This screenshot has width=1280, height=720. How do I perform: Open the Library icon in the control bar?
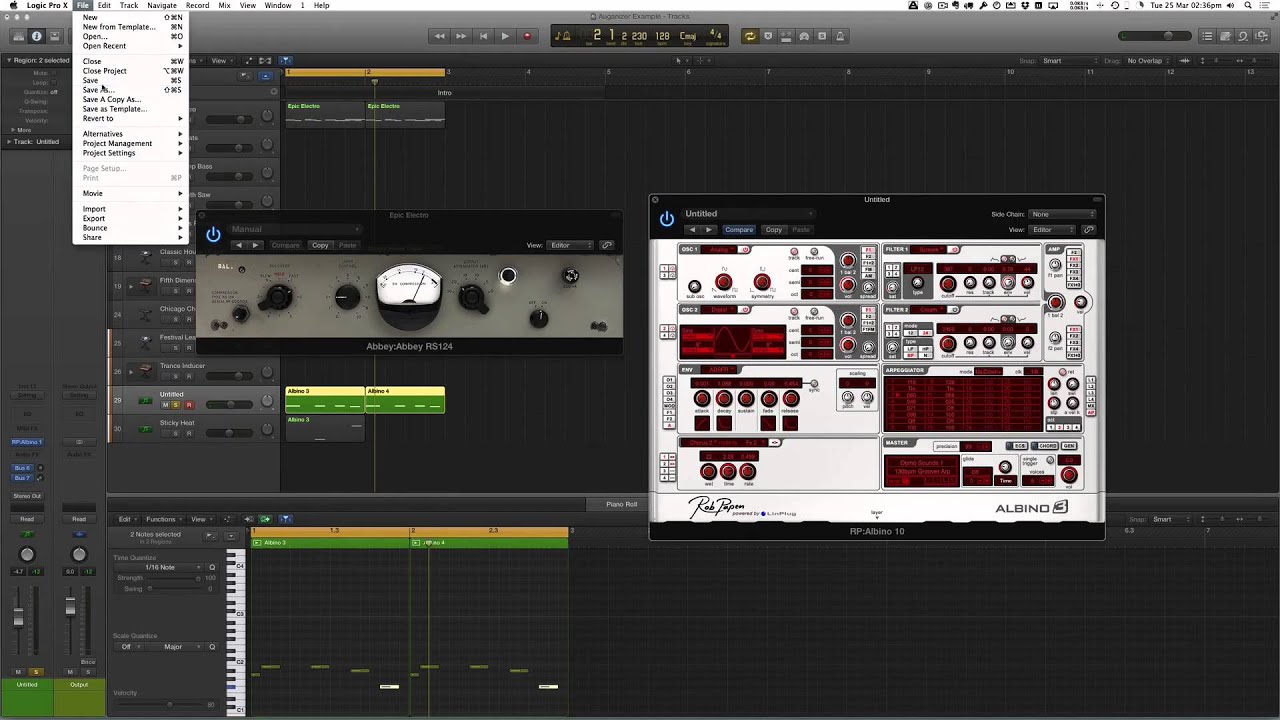click(17, 36)
